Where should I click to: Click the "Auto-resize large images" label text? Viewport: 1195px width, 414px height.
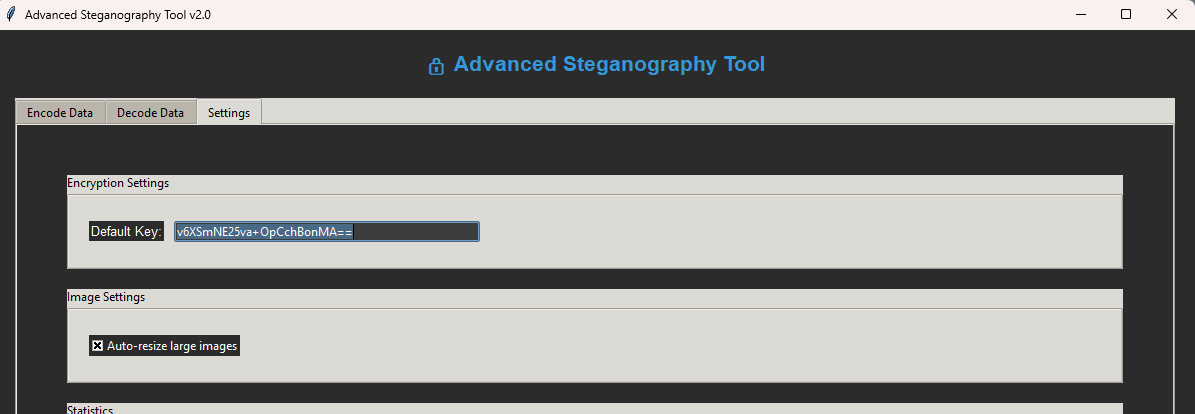[172, 346]
